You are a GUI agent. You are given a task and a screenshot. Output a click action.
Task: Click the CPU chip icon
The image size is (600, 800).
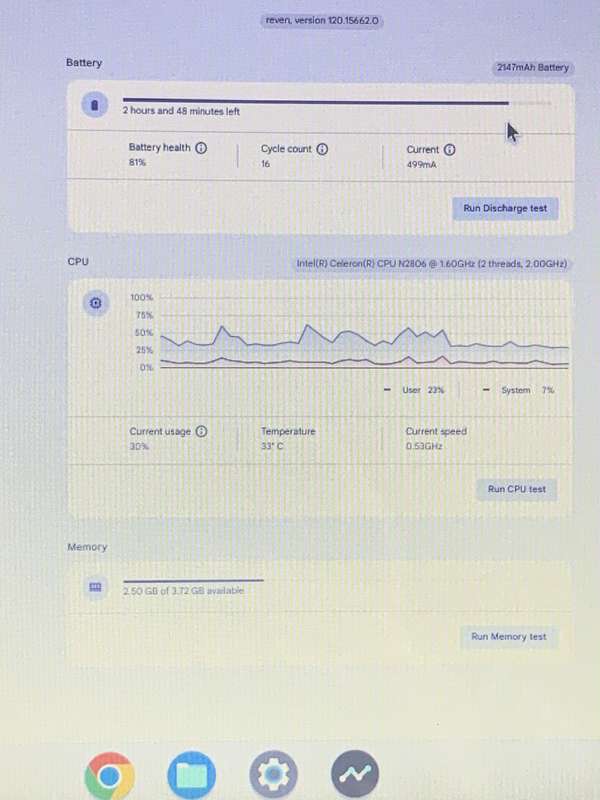(x=95, y=303)
